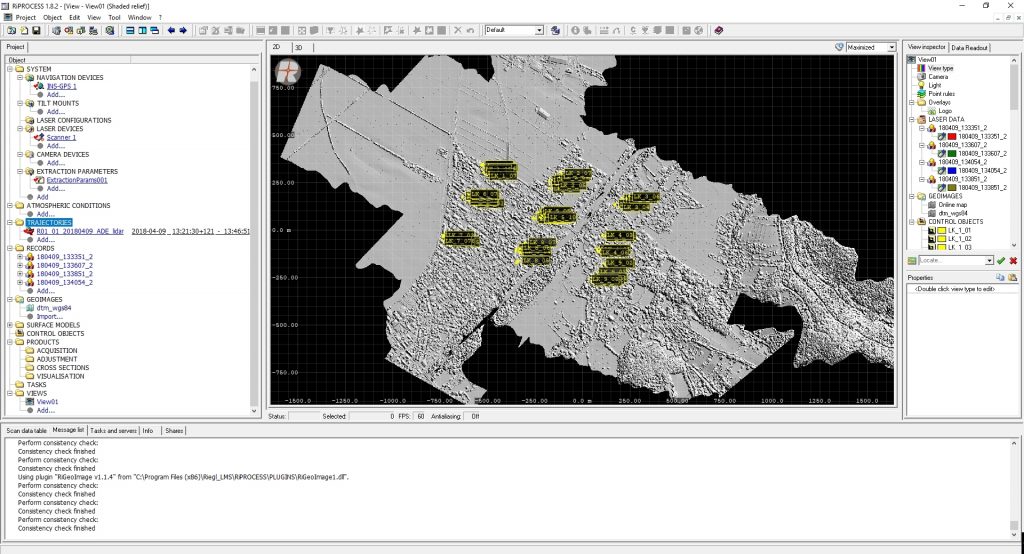Click the horizontal split window layout icon
The width and height of the screenshot is (1024, 554).
[130, 31]
